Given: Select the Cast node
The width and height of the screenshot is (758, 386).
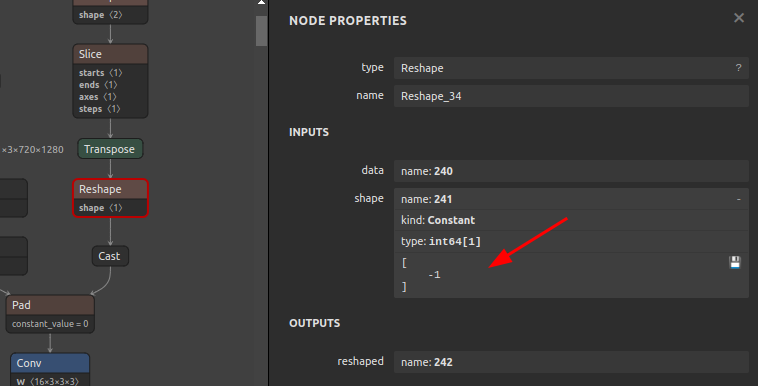Looking at the screenshot, I should click(110, 256).
